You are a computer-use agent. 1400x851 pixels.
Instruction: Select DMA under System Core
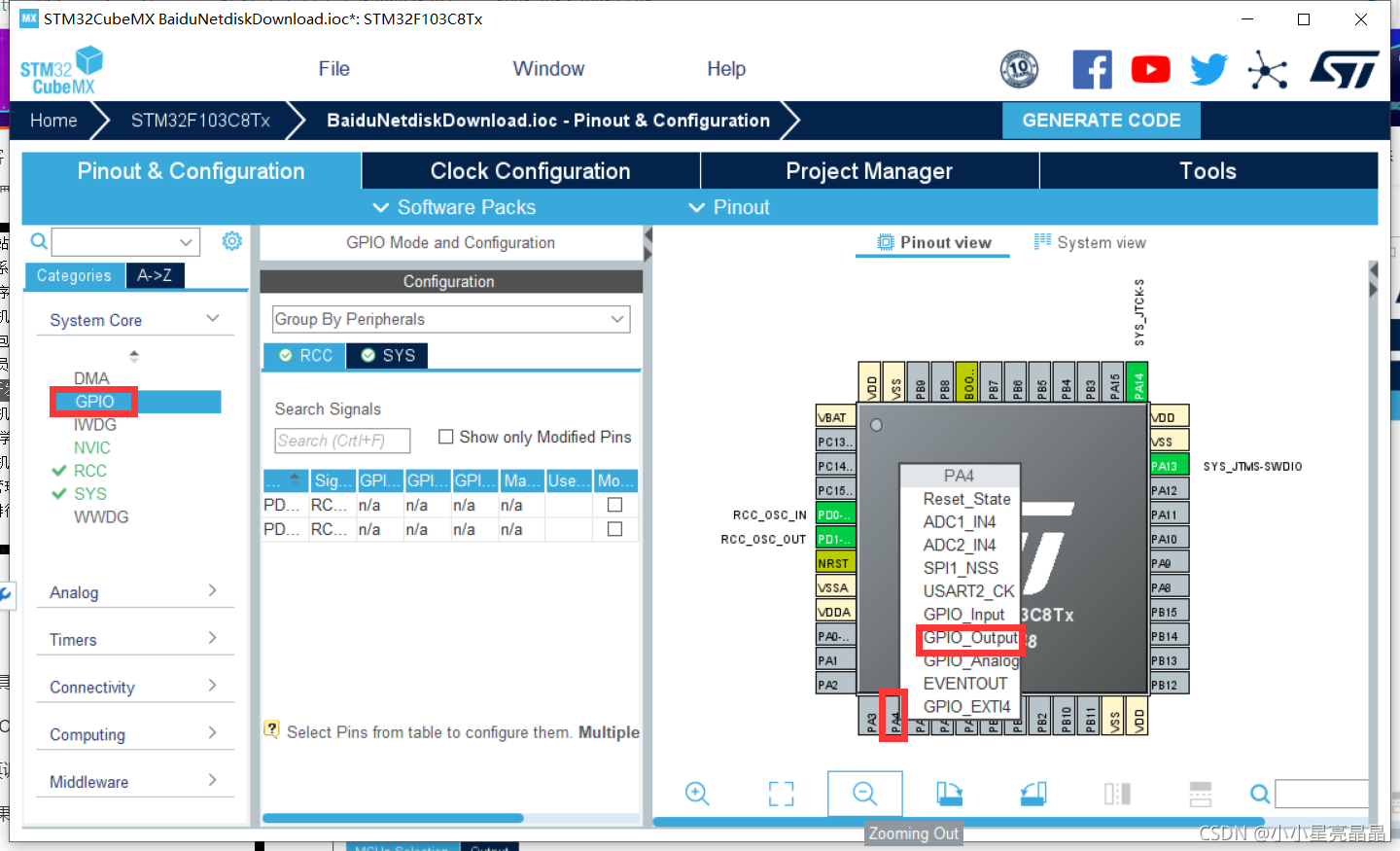pos(91,378)
